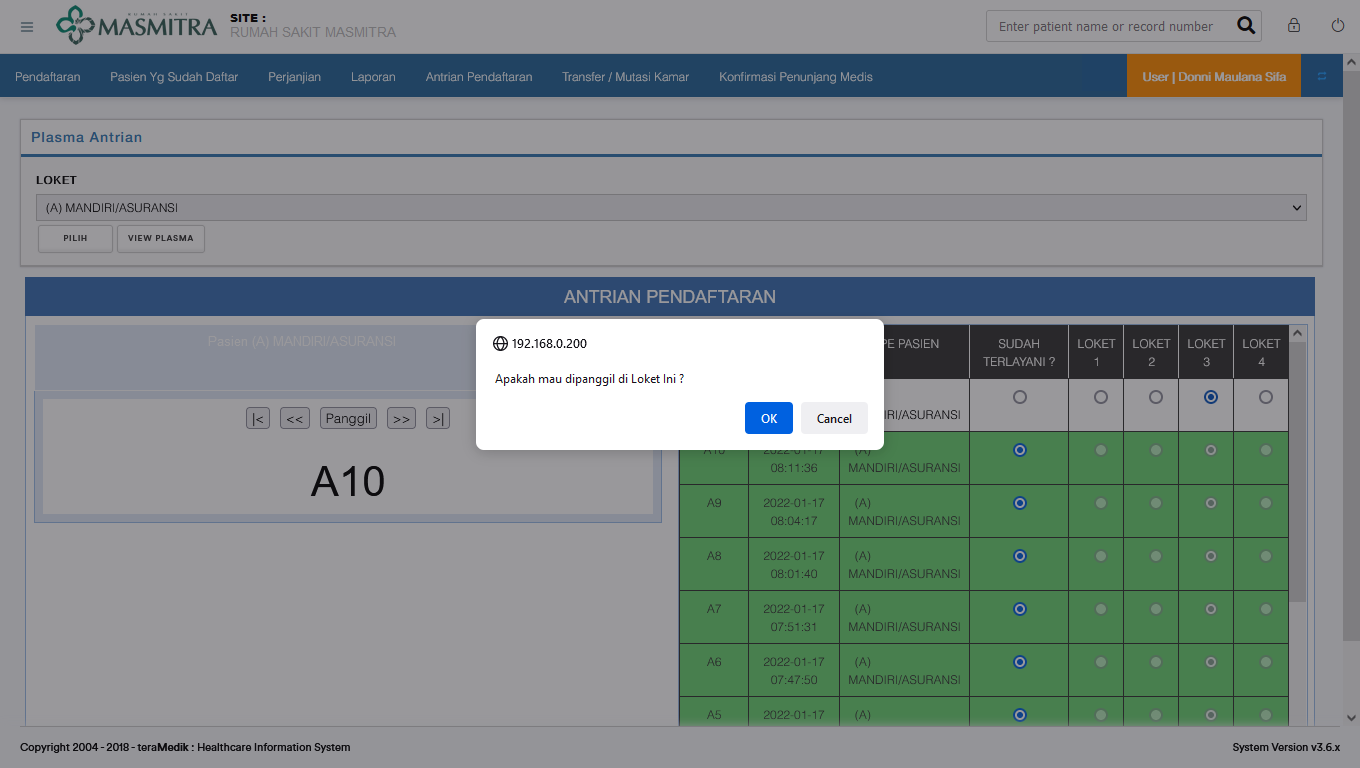Select Loket 2 radio in first row
The image size is (1360, 768).
pos(1156,397)
